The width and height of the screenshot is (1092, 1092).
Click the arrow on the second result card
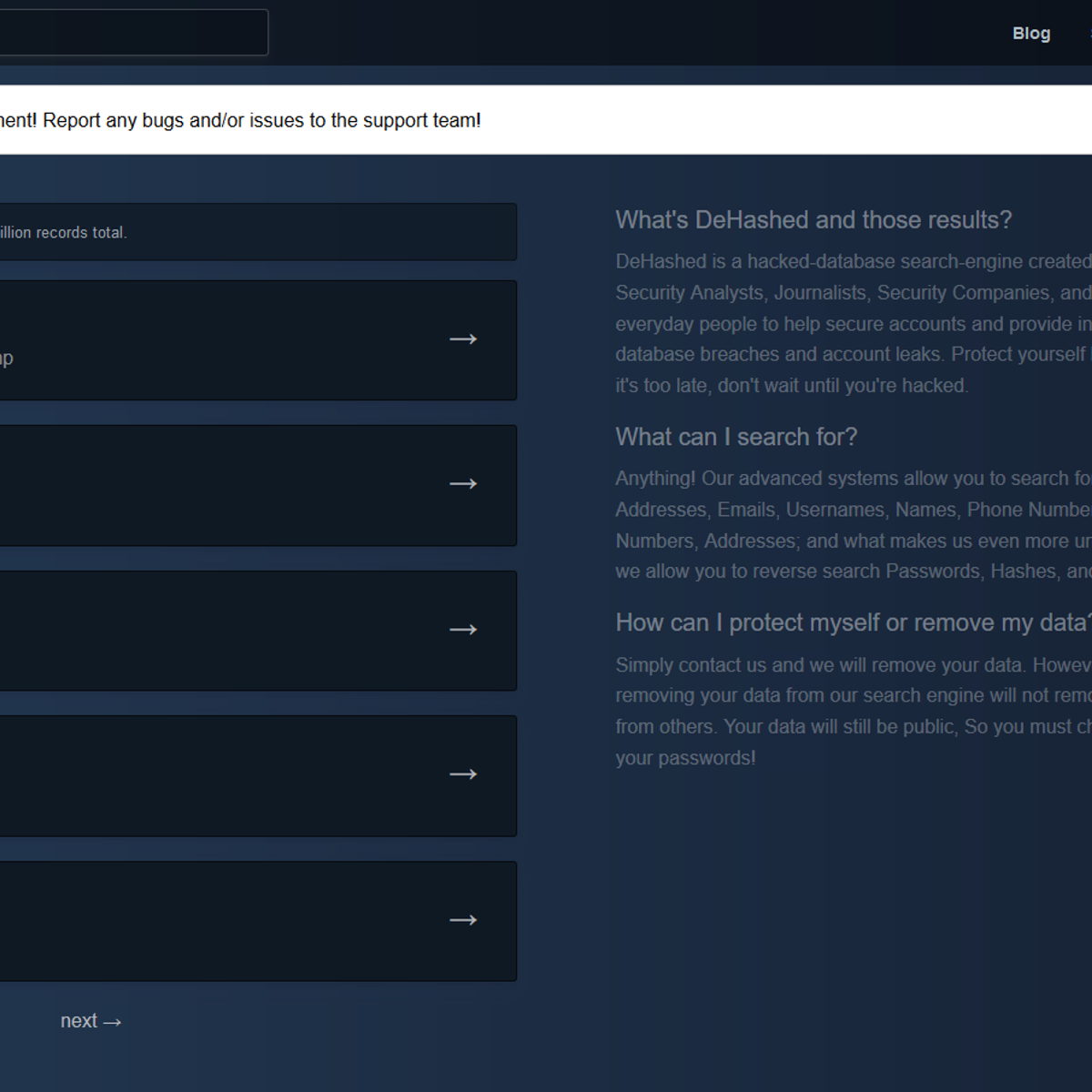(x=463, y=484)
